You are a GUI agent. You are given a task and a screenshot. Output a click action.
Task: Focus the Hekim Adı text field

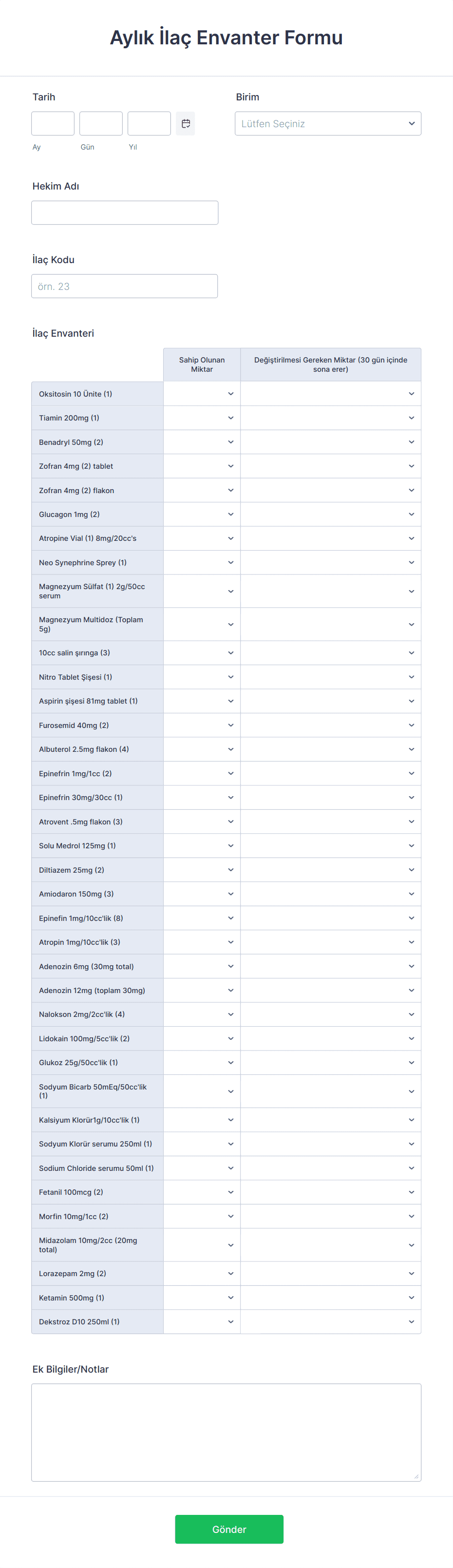[x=125, y=212]
